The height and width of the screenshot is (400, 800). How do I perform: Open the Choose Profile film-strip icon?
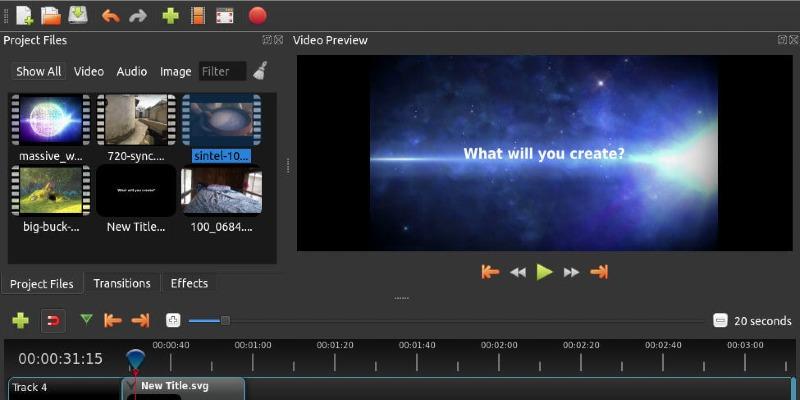point(198,15)
